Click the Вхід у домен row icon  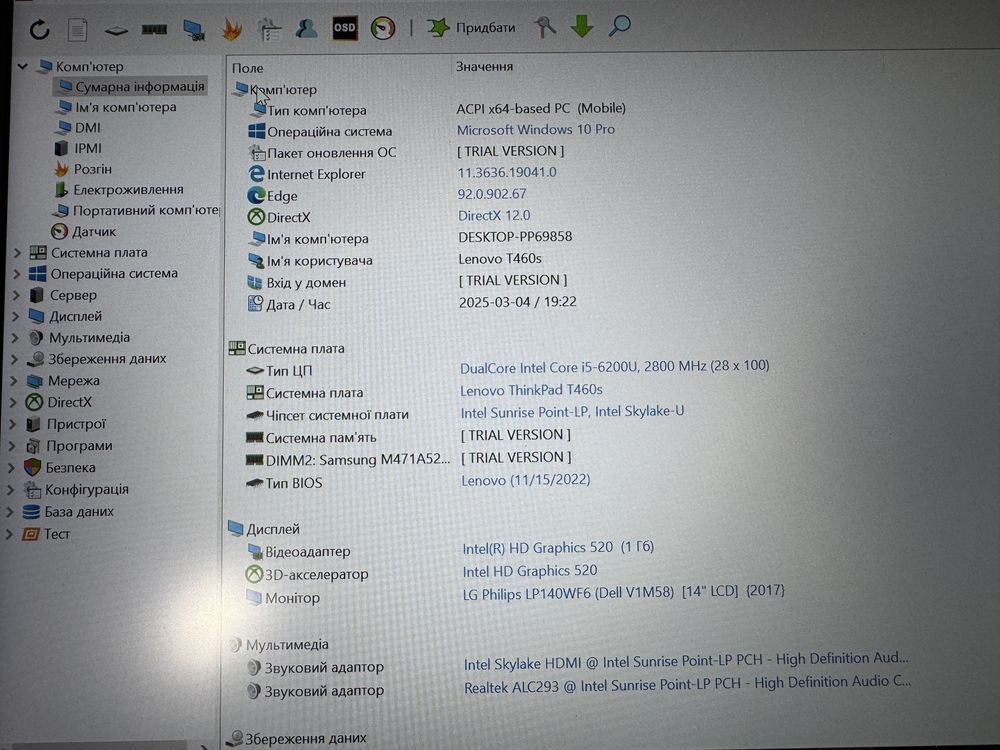point(255,282)
